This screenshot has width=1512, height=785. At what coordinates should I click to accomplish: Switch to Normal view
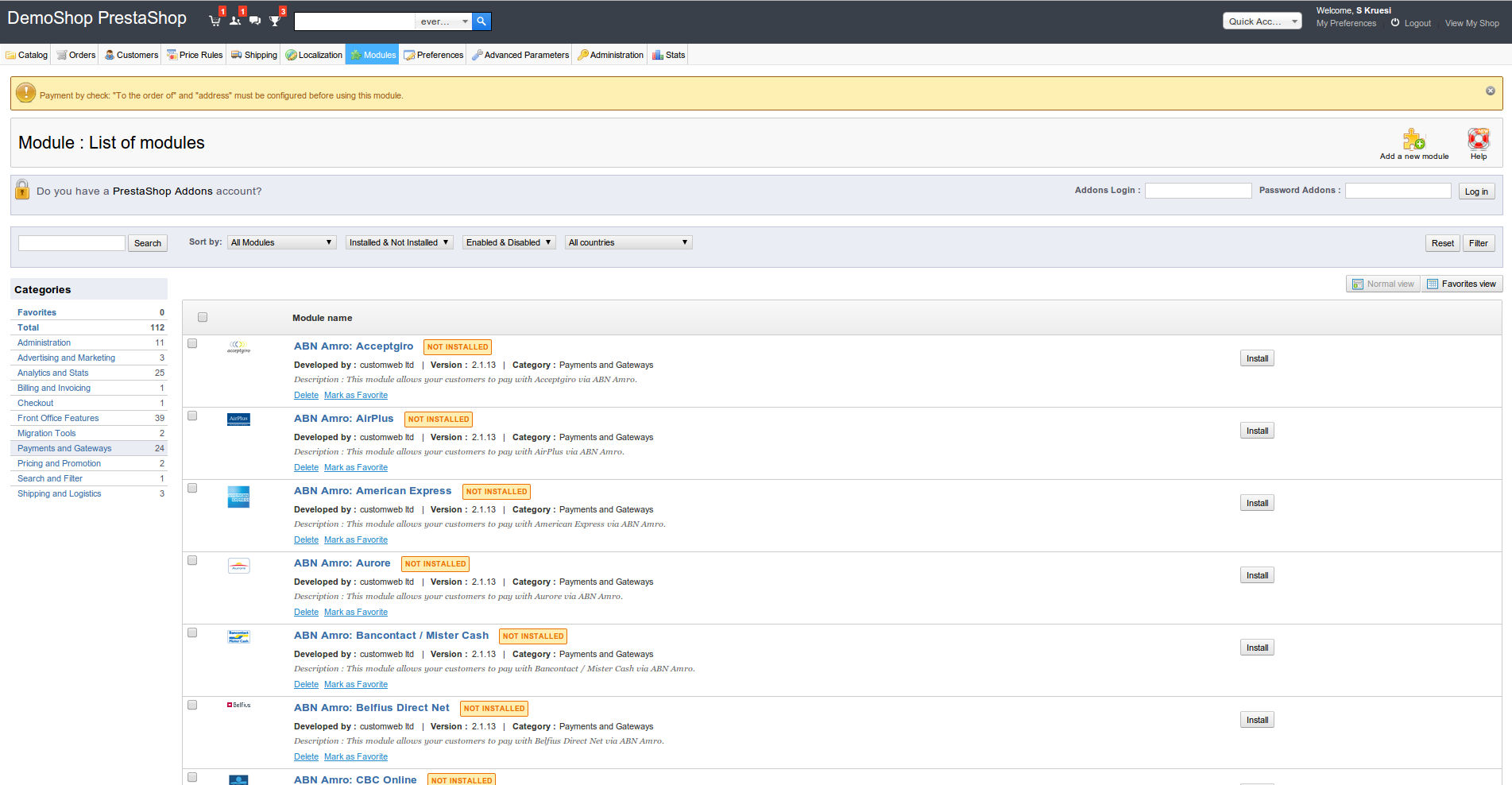(1383, 284)
